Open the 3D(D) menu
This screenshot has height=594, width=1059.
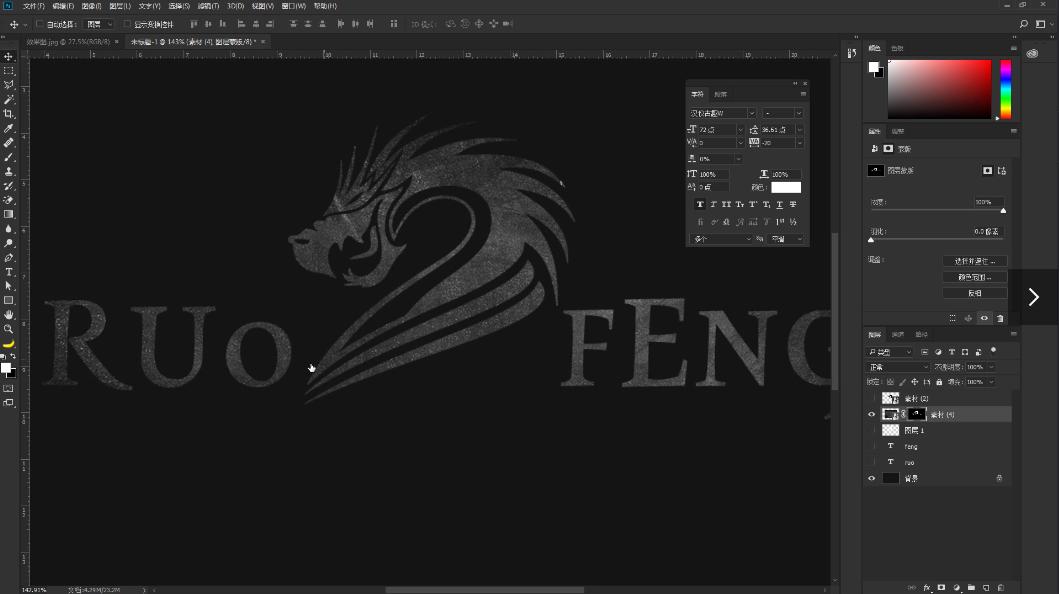pyautogui.click(x=235, y=6)
